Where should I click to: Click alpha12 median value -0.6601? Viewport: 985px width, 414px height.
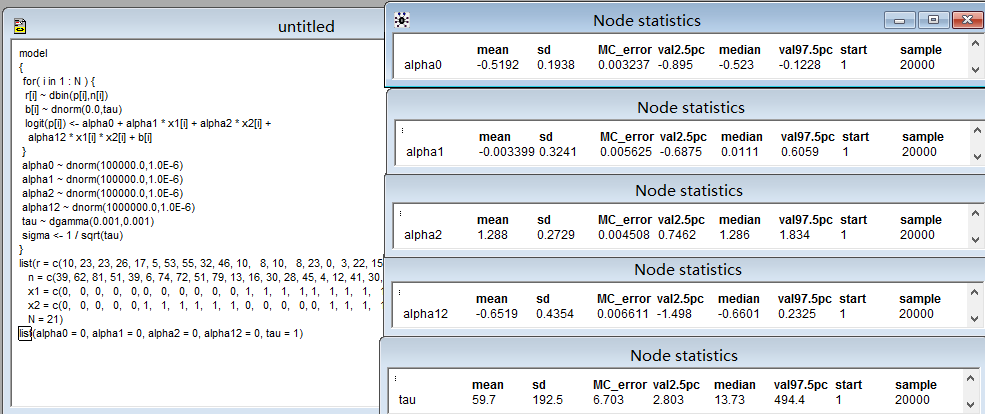tap(737, 313)
